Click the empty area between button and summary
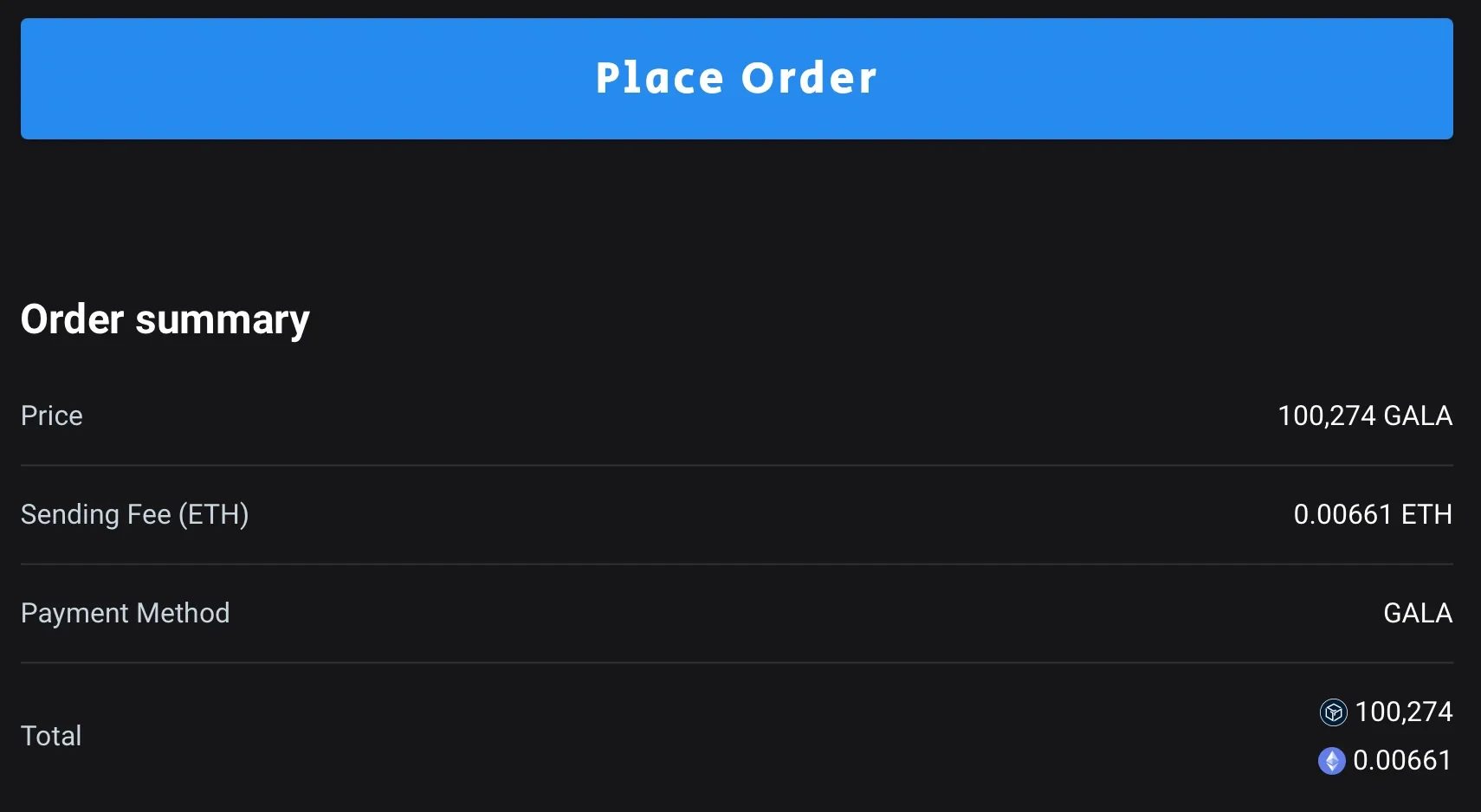 click(x=736, y=216)
